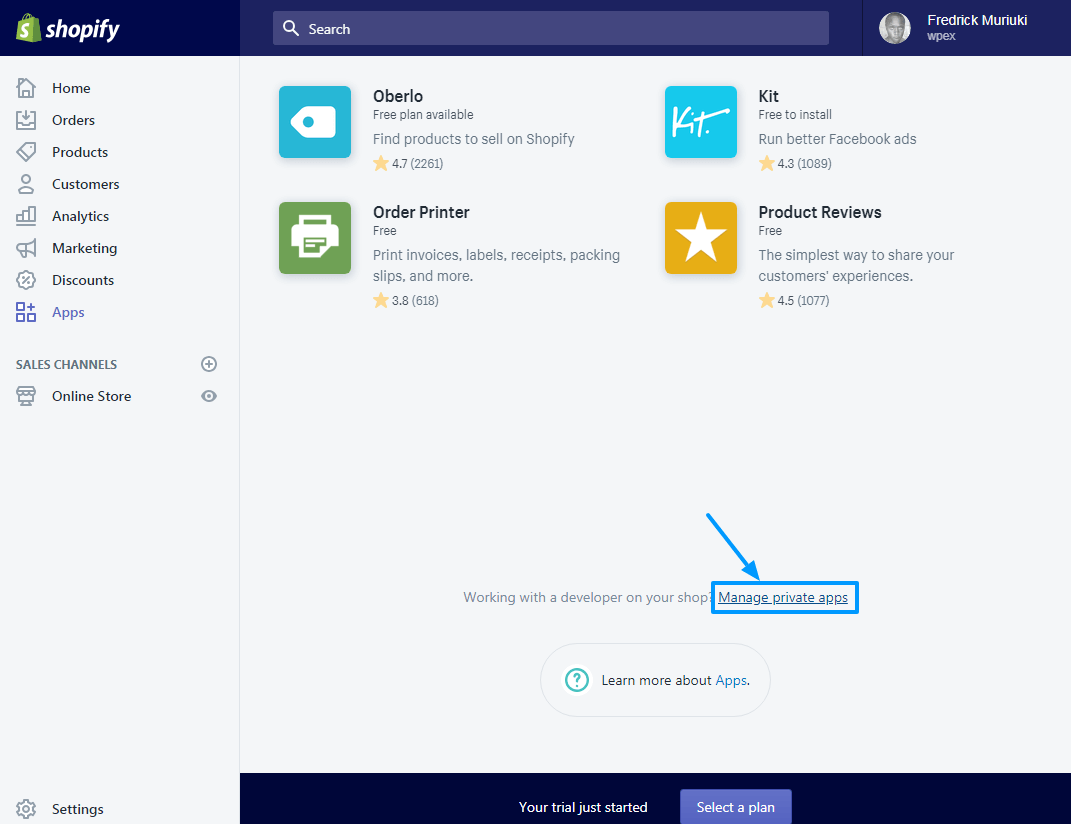Open the Kit app icon

click(700, 122)
